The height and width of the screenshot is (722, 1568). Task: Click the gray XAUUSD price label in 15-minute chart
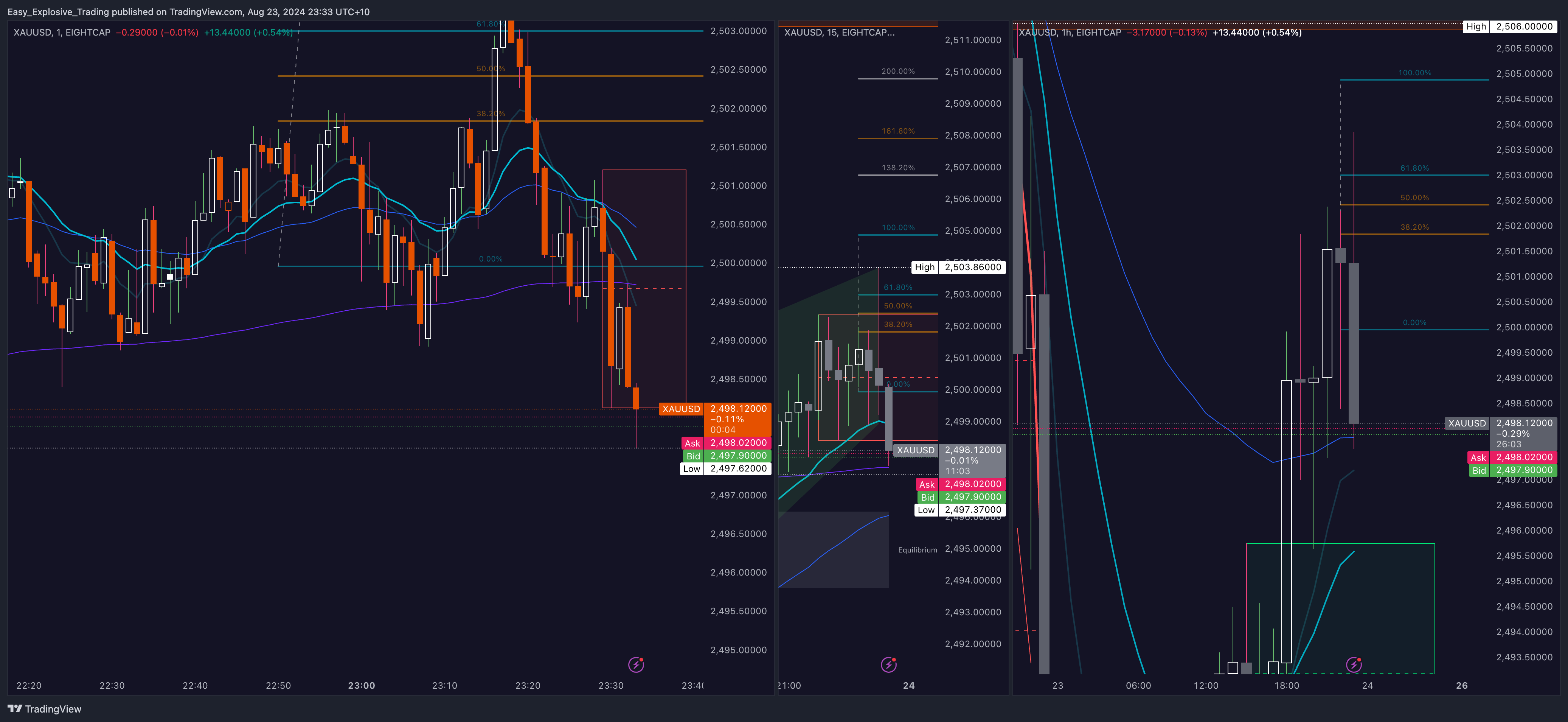[x=950, y=460]
